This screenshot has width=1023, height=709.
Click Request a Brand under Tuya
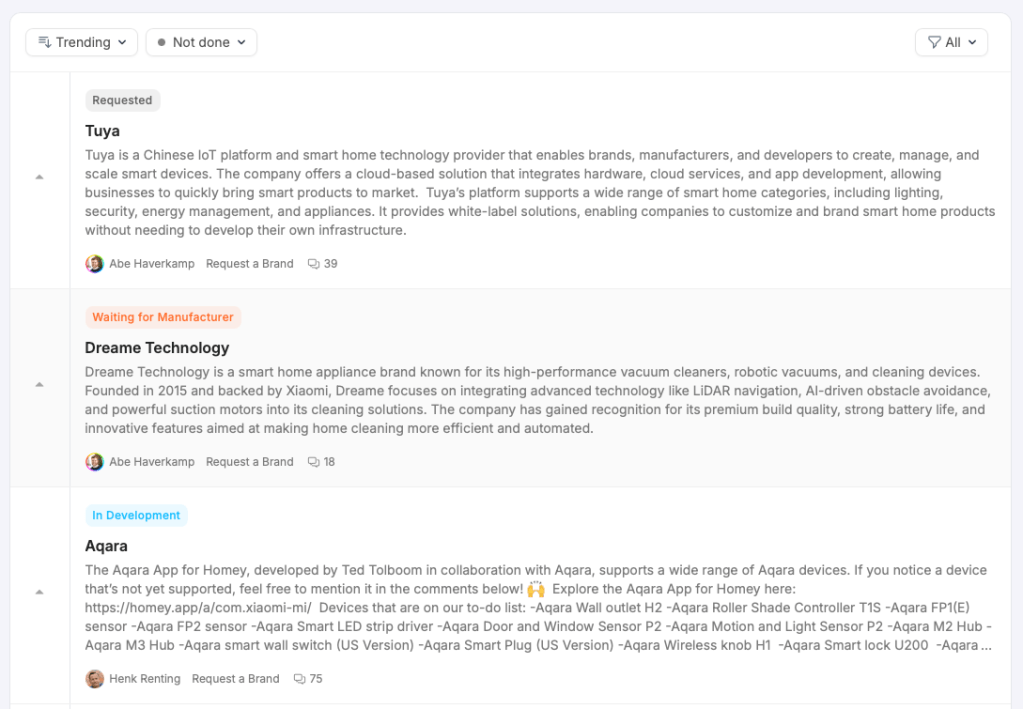pos(249,264)
